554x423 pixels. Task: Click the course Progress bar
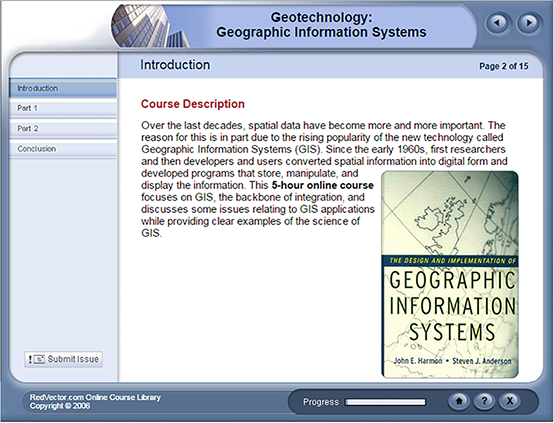tap(385, 402)
